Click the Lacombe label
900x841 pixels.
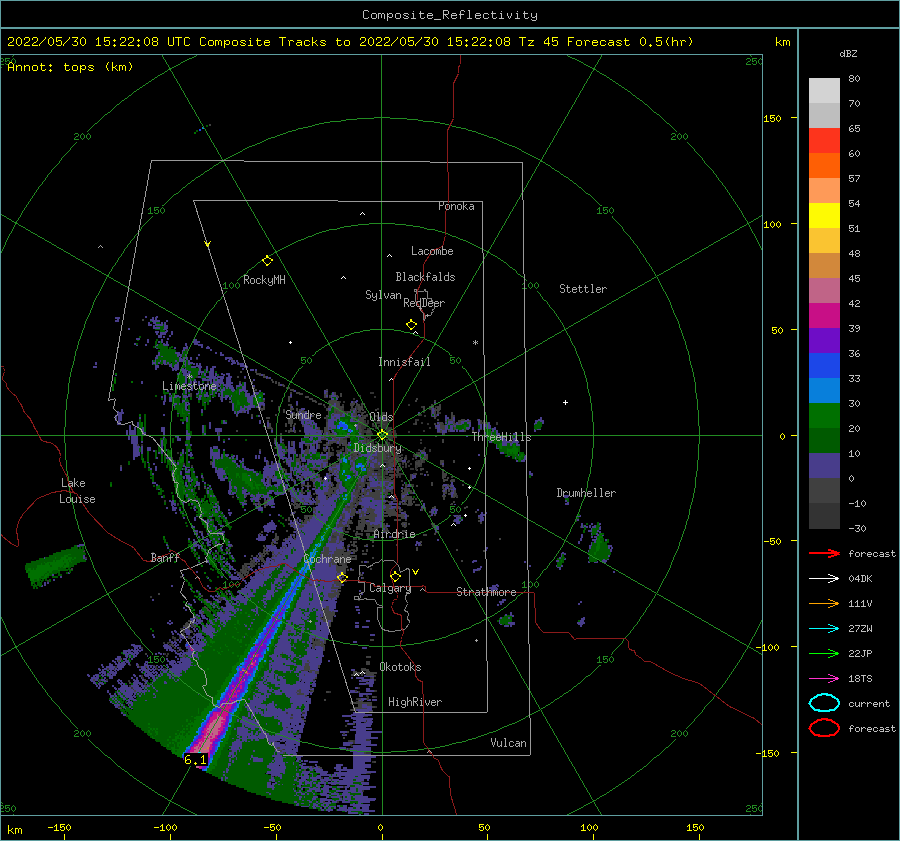(x=432, y=251)
